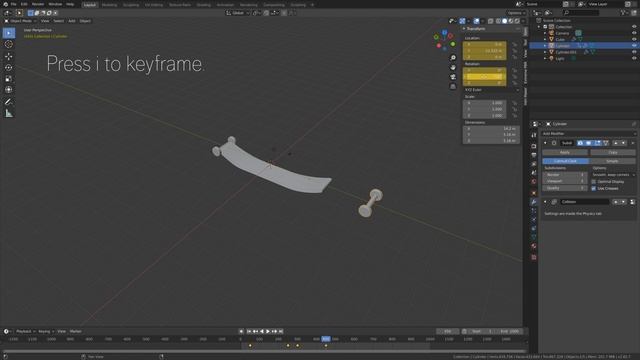Select Catmull-Clark subdivision type

565,161
